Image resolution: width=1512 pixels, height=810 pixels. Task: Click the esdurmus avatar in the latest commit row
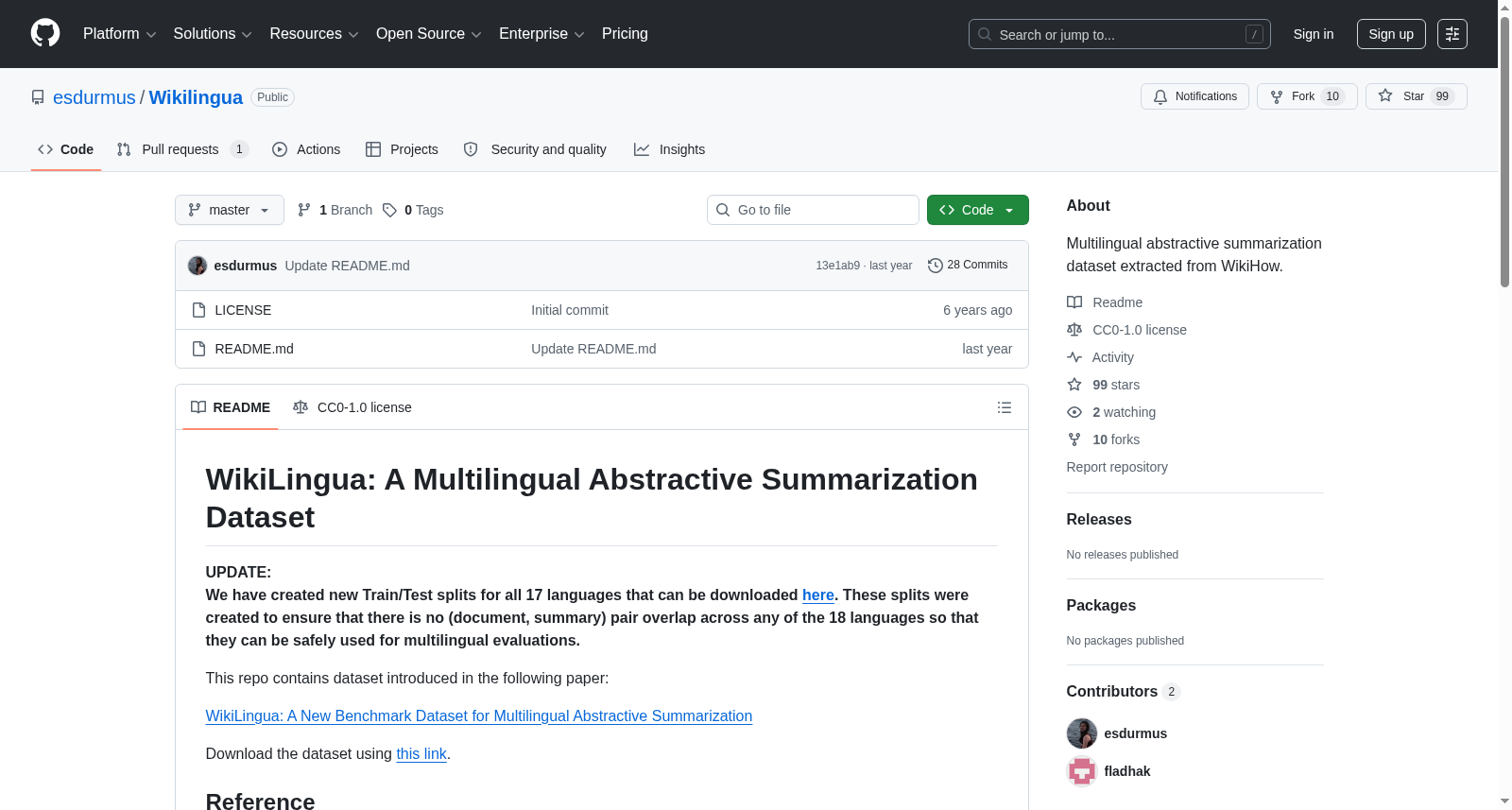tap(198, 266)
